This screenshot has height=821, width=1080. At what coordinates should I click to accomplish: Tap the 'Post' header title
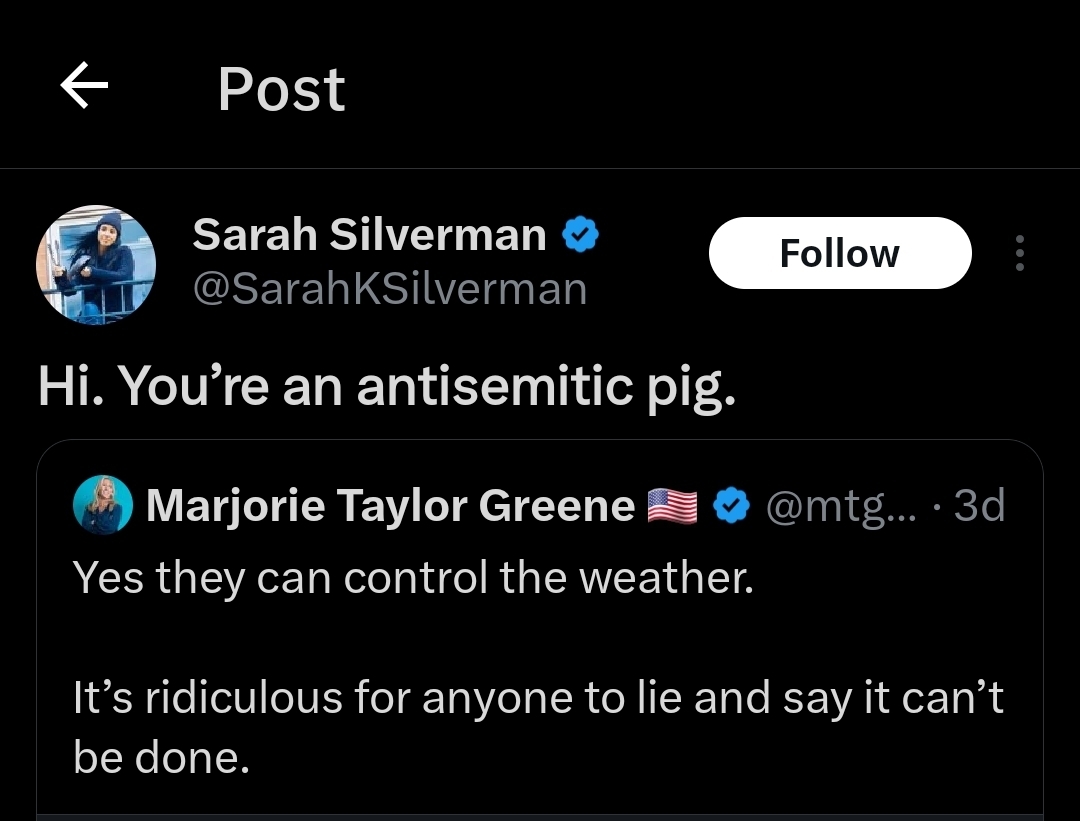click(x=281, y=89)
